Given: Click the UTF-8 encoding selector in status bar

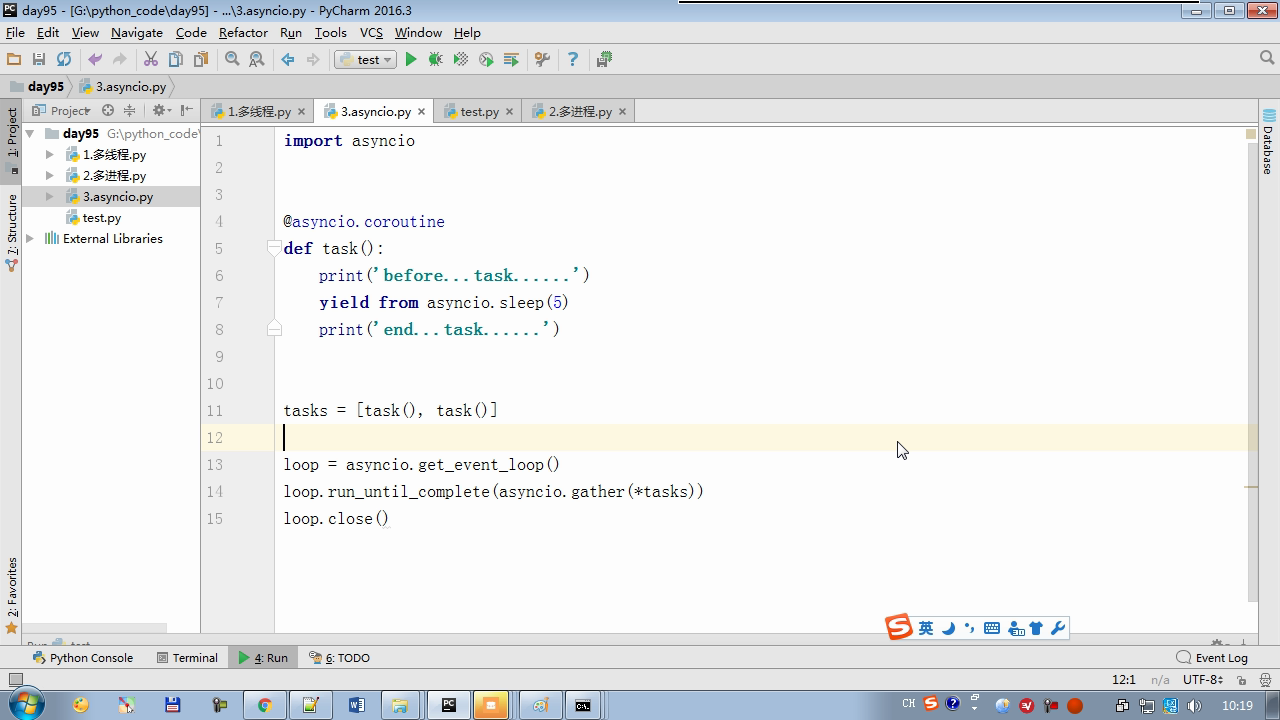Looking at the screenshot, I should [1202, 679].
